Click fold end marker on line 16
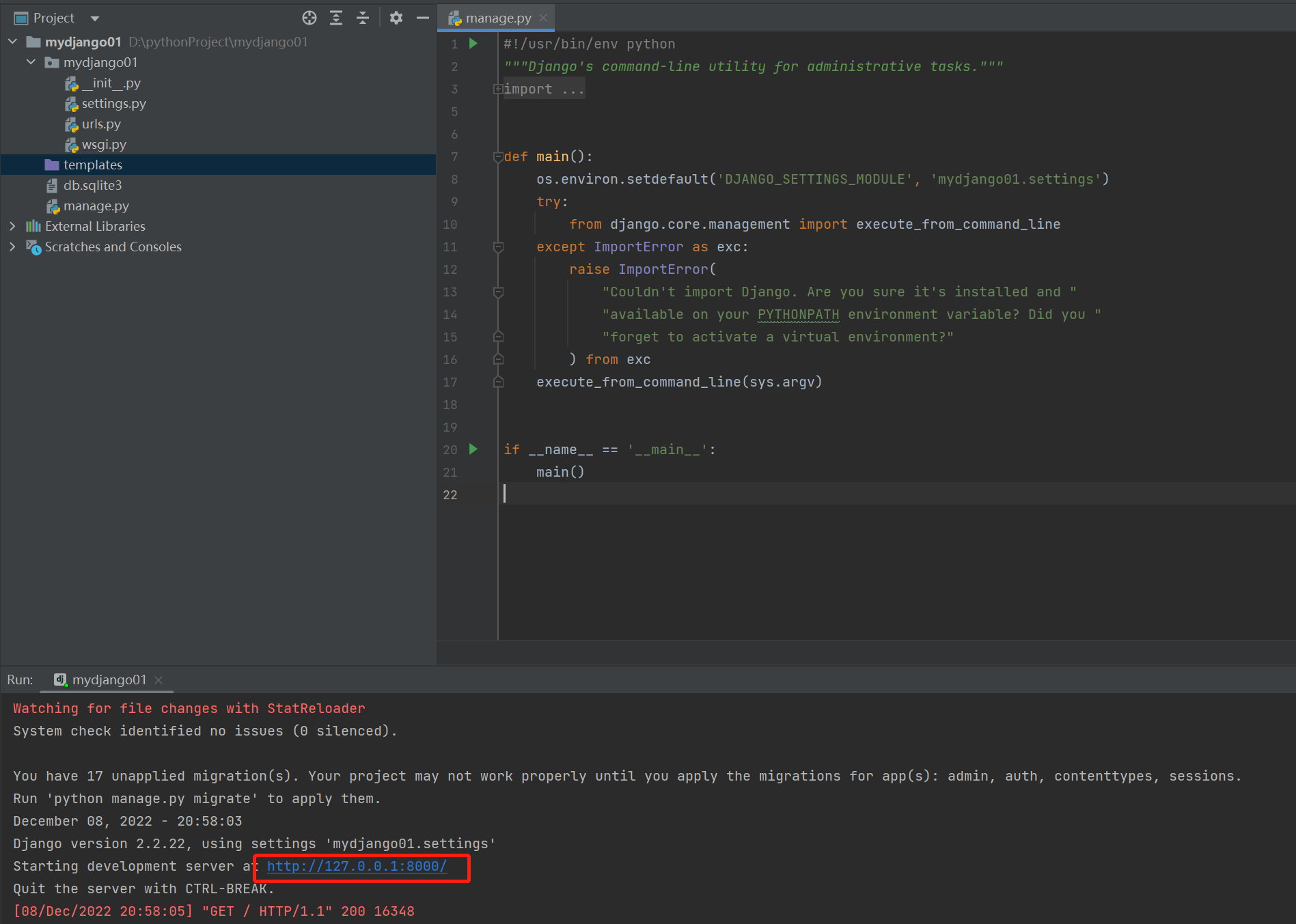Viewport: 1296px width, 924px height. coord(498,359)
